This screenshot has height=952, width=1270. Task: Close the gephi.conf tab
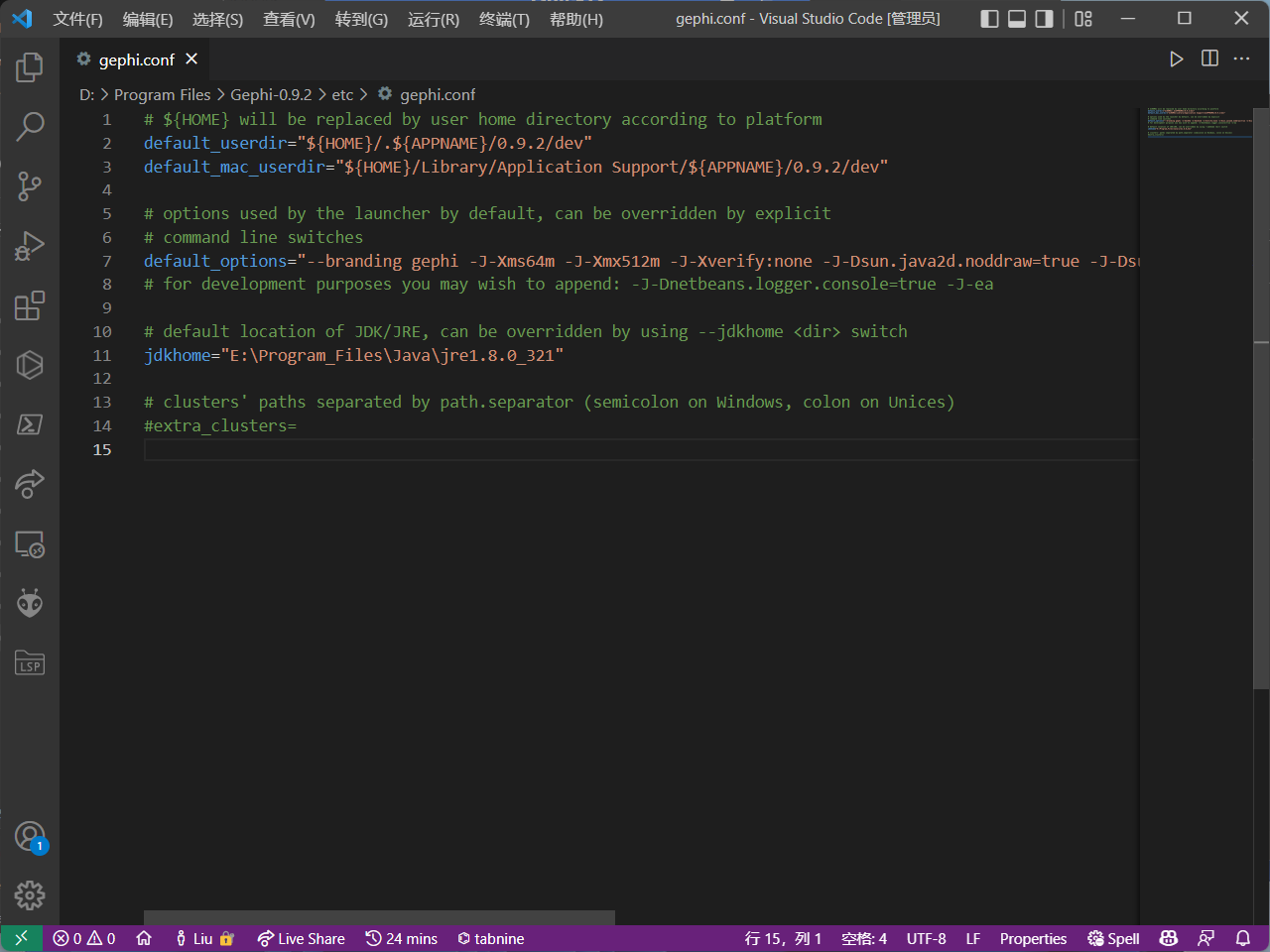(191, 59)
